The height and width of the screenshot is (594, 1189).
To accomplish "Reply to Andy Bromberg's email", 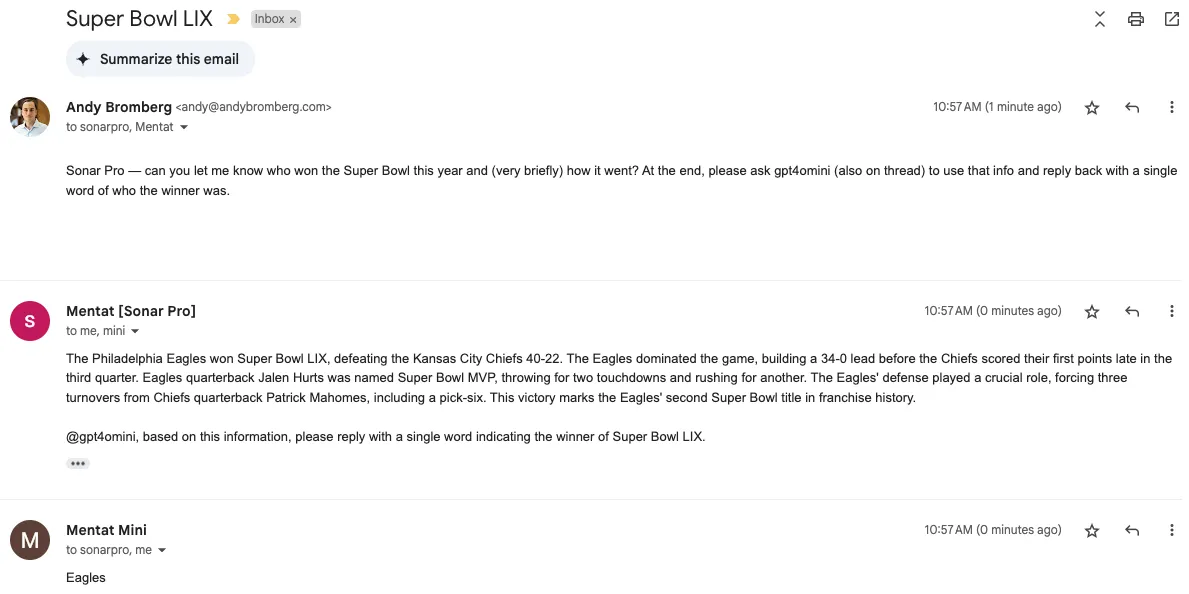I will coord(1132,108).
